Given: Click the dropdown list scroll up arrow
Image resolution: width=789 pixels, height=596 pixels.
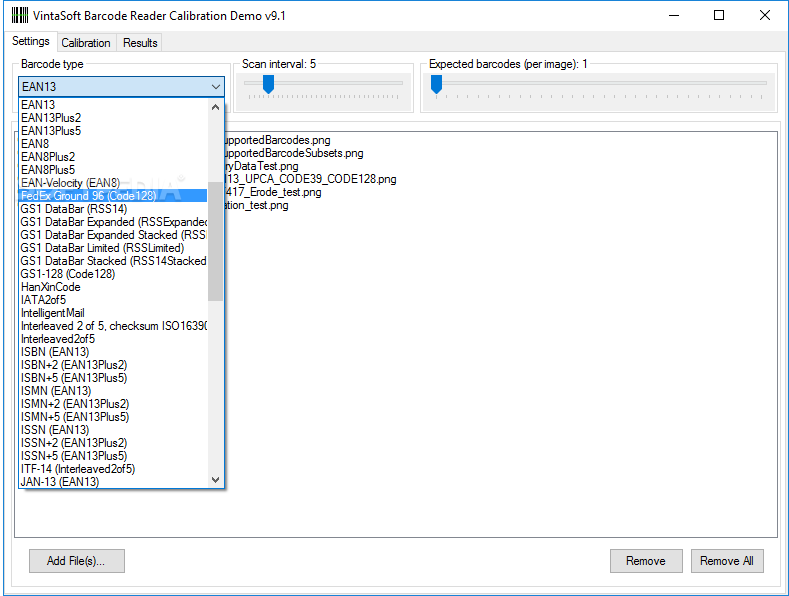Looking at the screenshot, I should coord(215,107).
